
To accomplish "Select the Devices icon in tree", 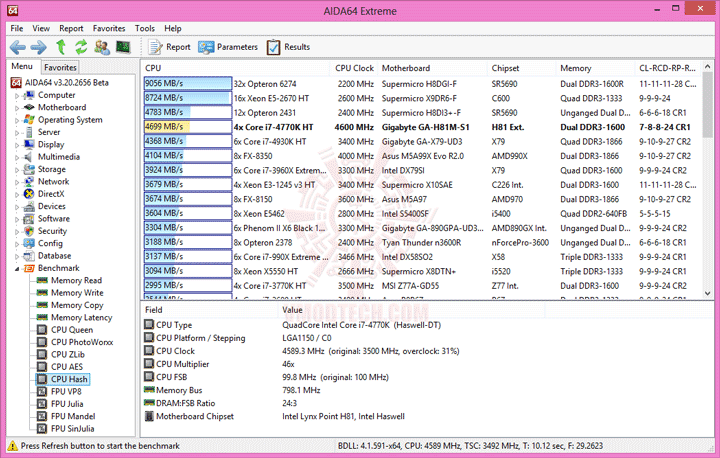I will click(x=29, y=206).
